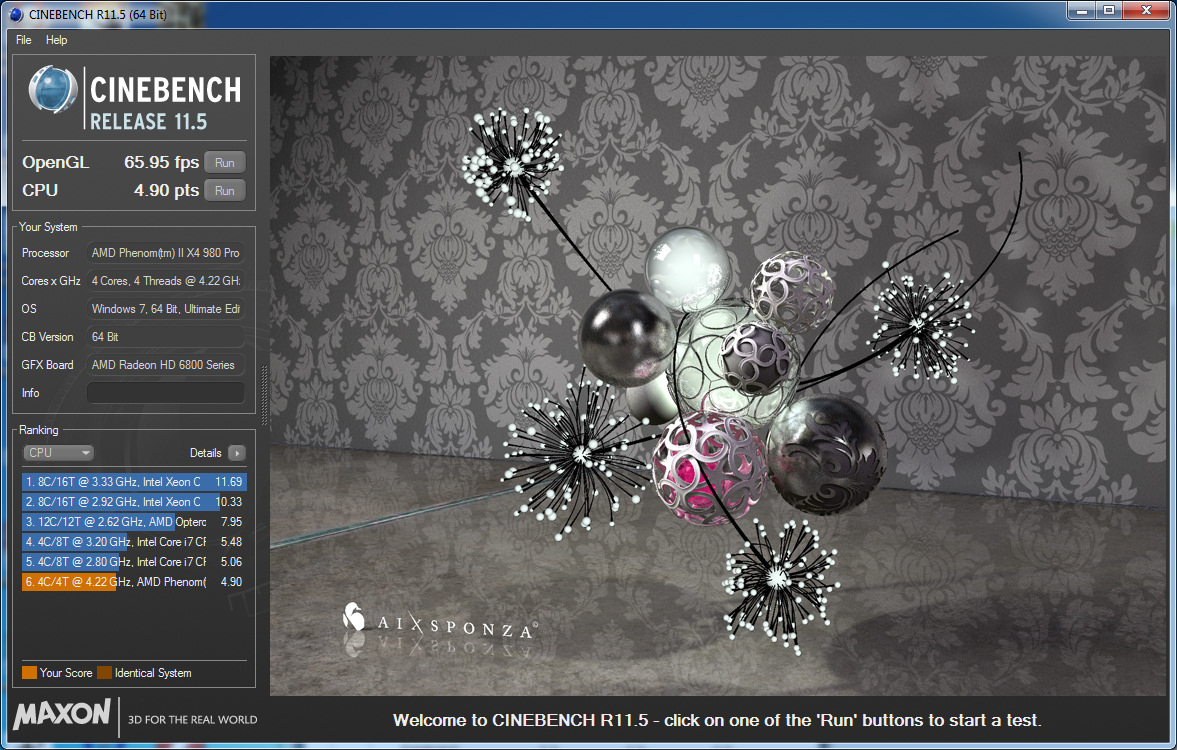Click the Aixsponza logo in the render
Viewport: 1177px width, 750px height.
(439, 625)
